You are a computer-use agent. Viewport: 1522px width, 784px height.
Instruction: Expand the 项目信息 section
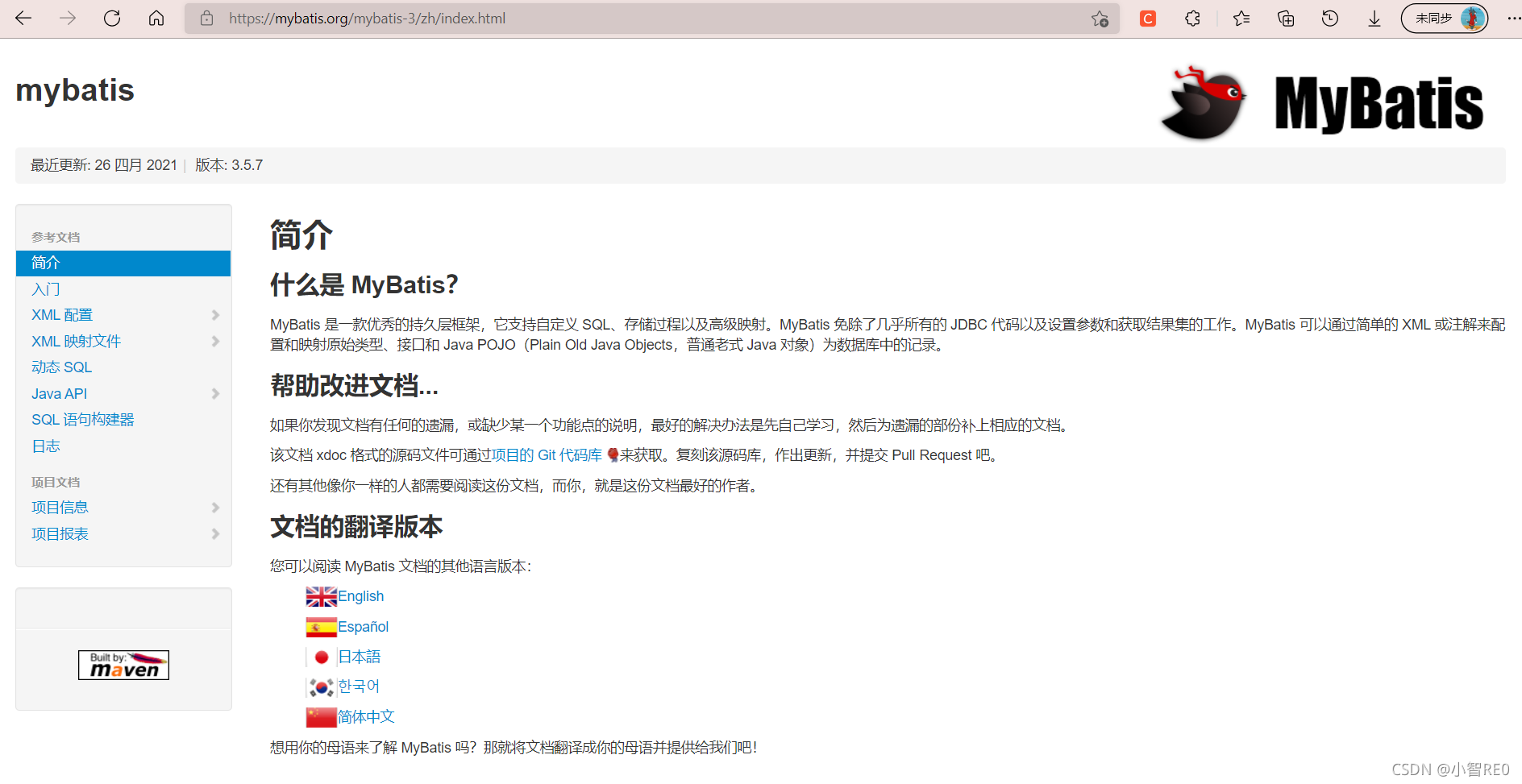pyautogui.click(x=215, y=507)
